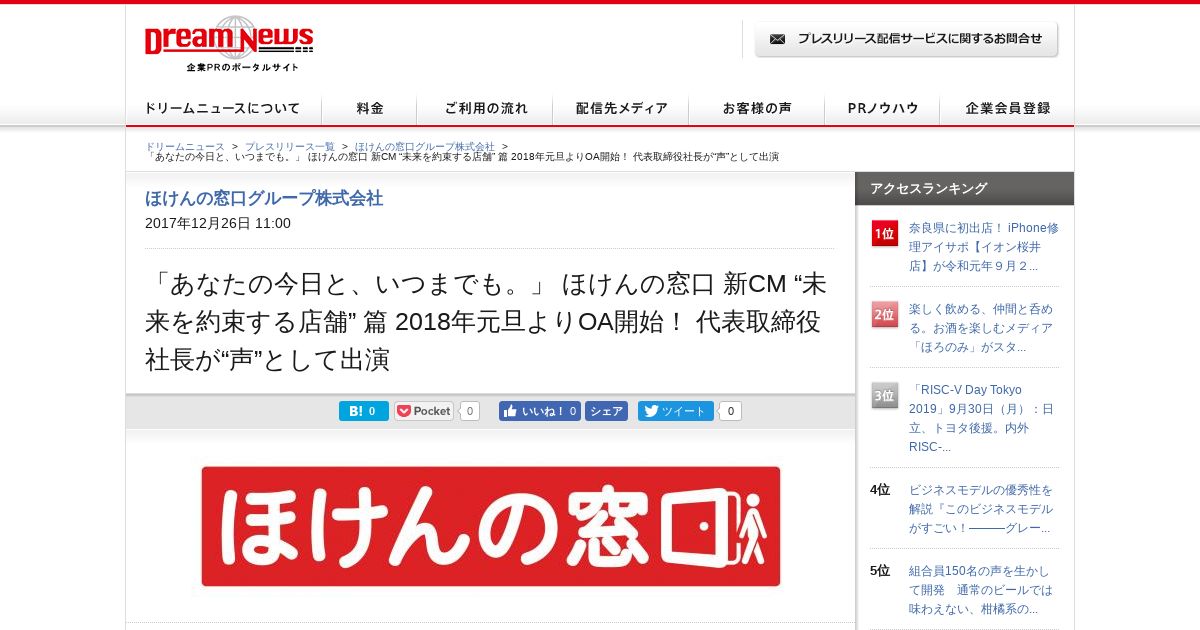
Task: Open the PRノウハウ navigation item
Action: click(883, 109)
